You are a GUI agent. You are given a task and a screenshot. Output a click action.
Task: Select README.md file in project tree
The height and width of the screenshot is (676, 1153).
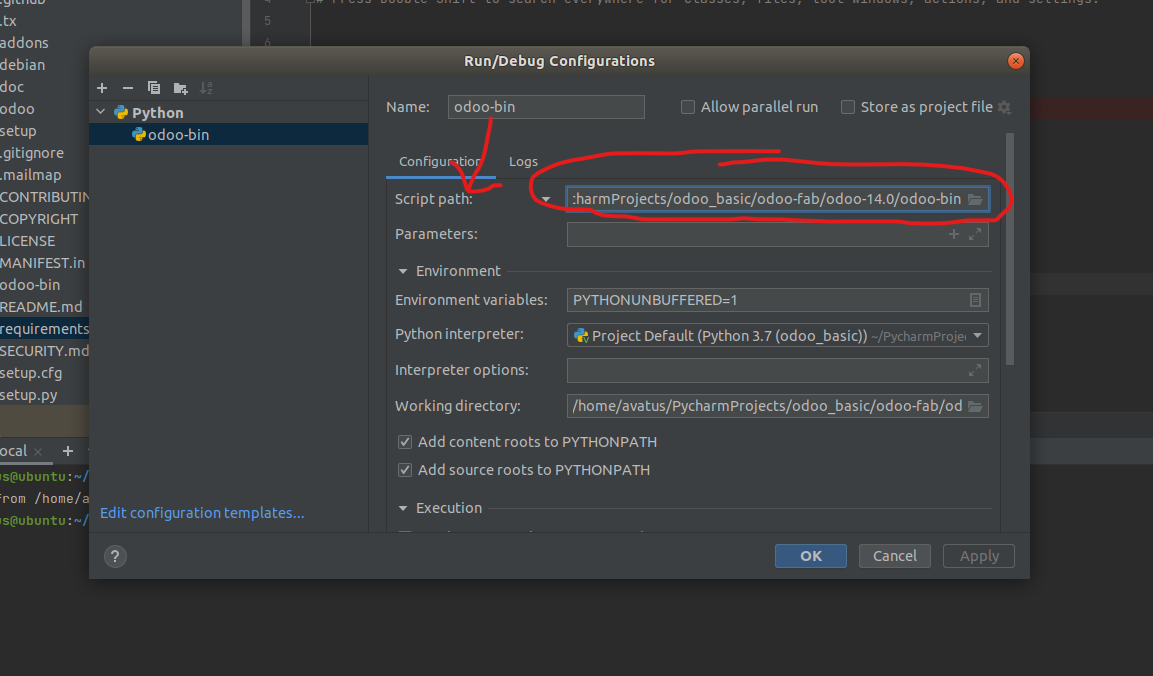click(x=41, y=307)
